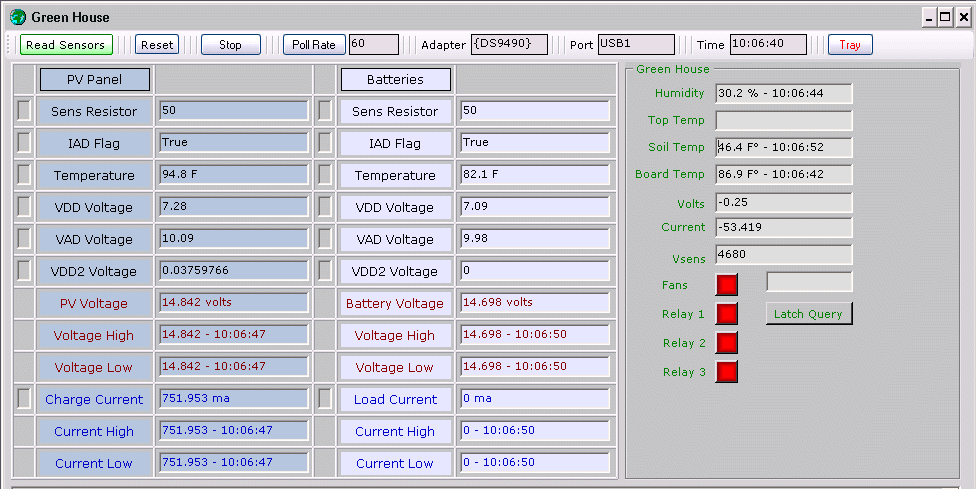
Task: Tick the Batteries VDD Voltage checkbox
Action: point(324,207)
